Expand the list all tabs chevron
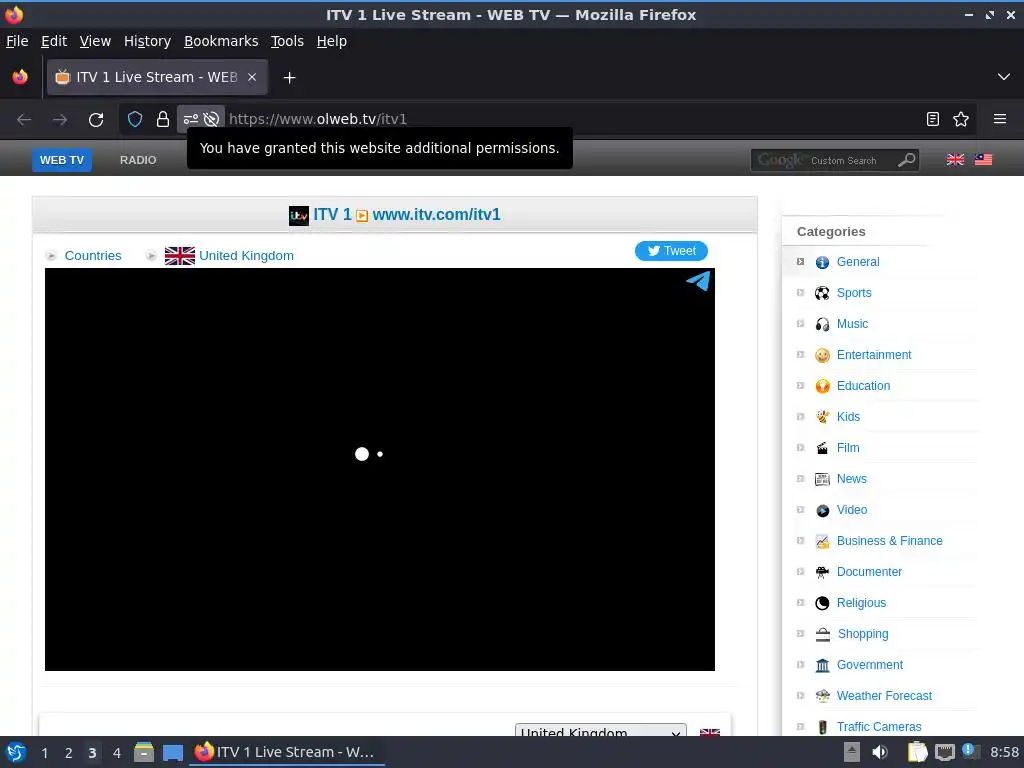Viewport: 1024px width, 768px height. coord(1004,77)
